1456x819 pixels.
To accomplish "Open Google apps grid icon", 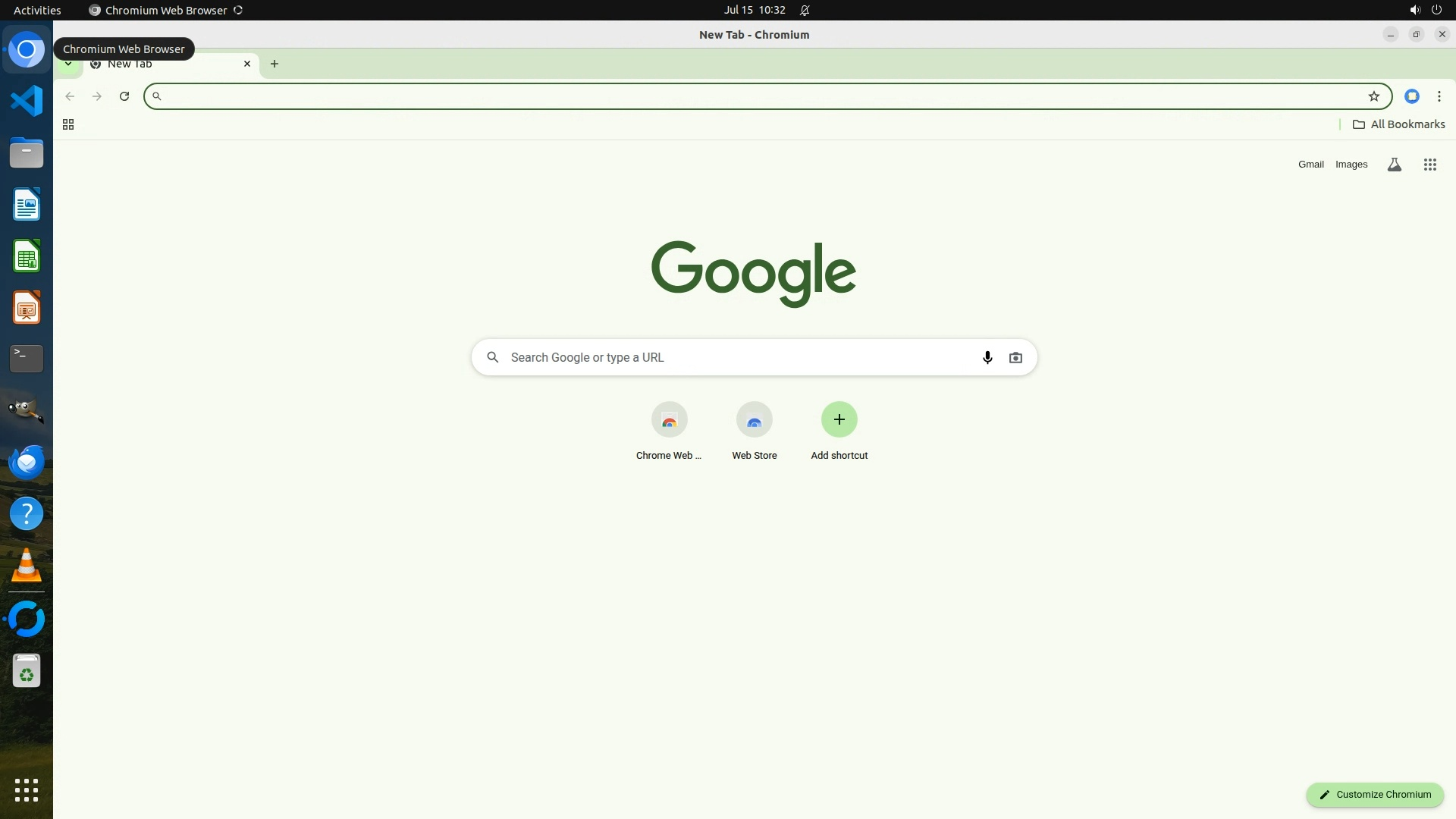I will click(1429, 165).
